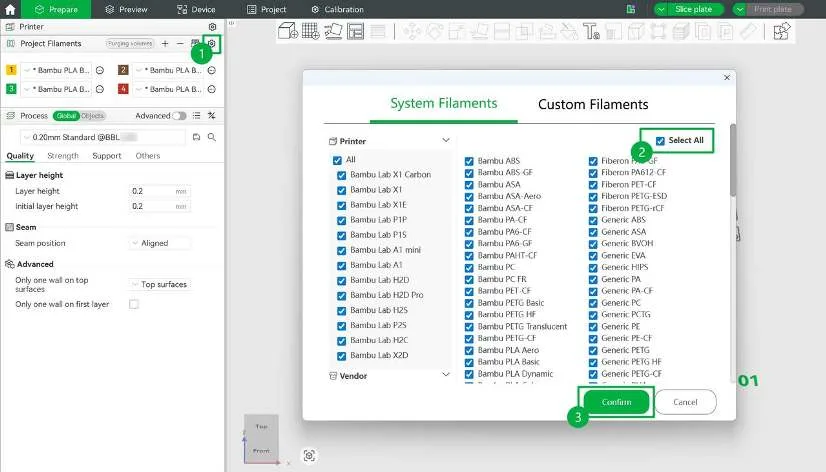Toggle the Advanced mode switch

(x=179, y=115)
